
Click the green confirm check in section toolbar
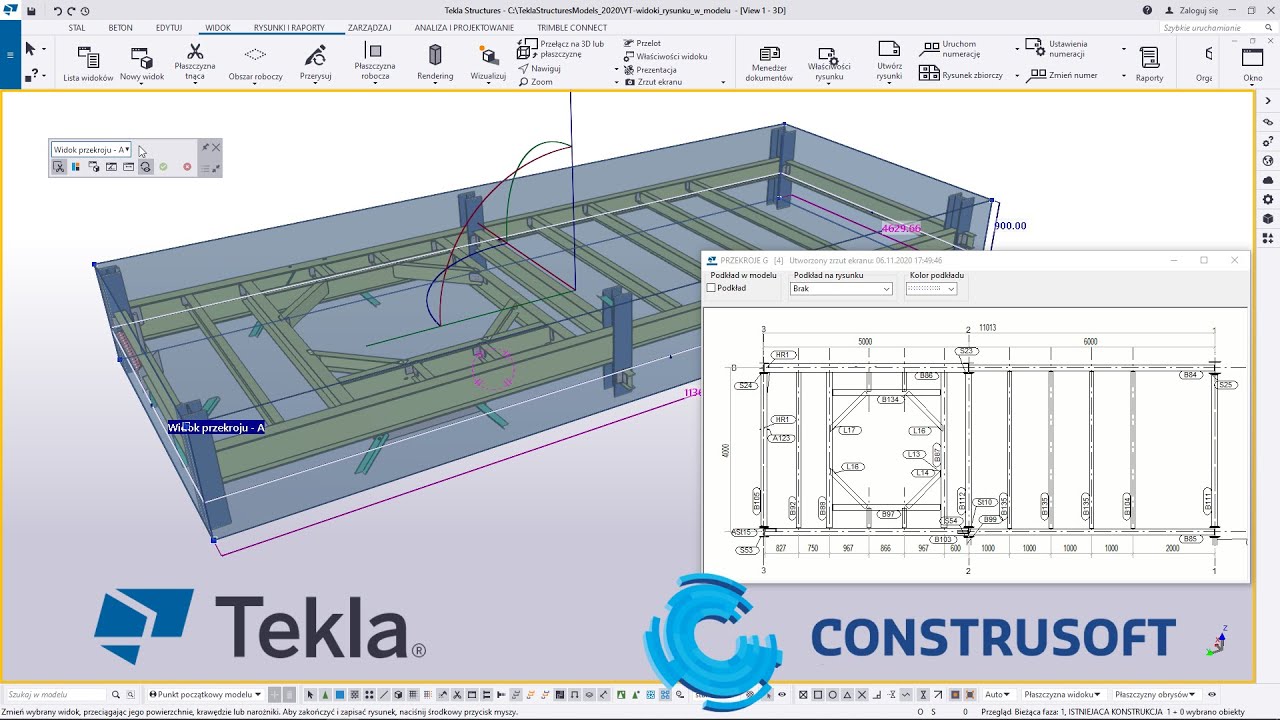click(163, 167)
